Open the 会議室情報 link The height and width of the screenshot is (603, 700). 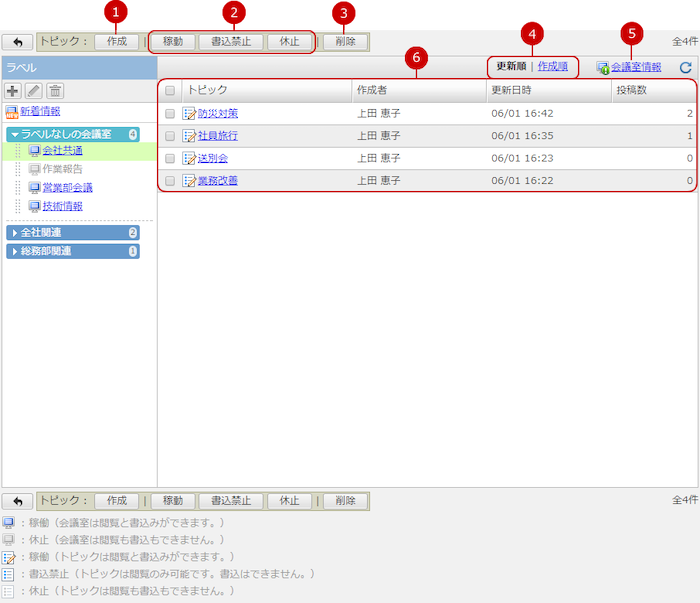click(x=635, y=68)
